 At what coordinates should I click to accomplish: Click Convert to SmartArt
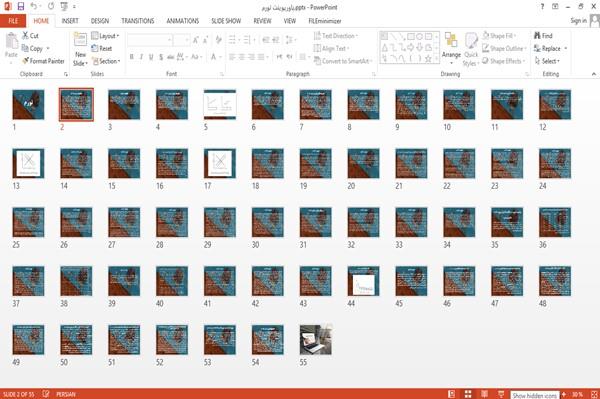(343, 61)
